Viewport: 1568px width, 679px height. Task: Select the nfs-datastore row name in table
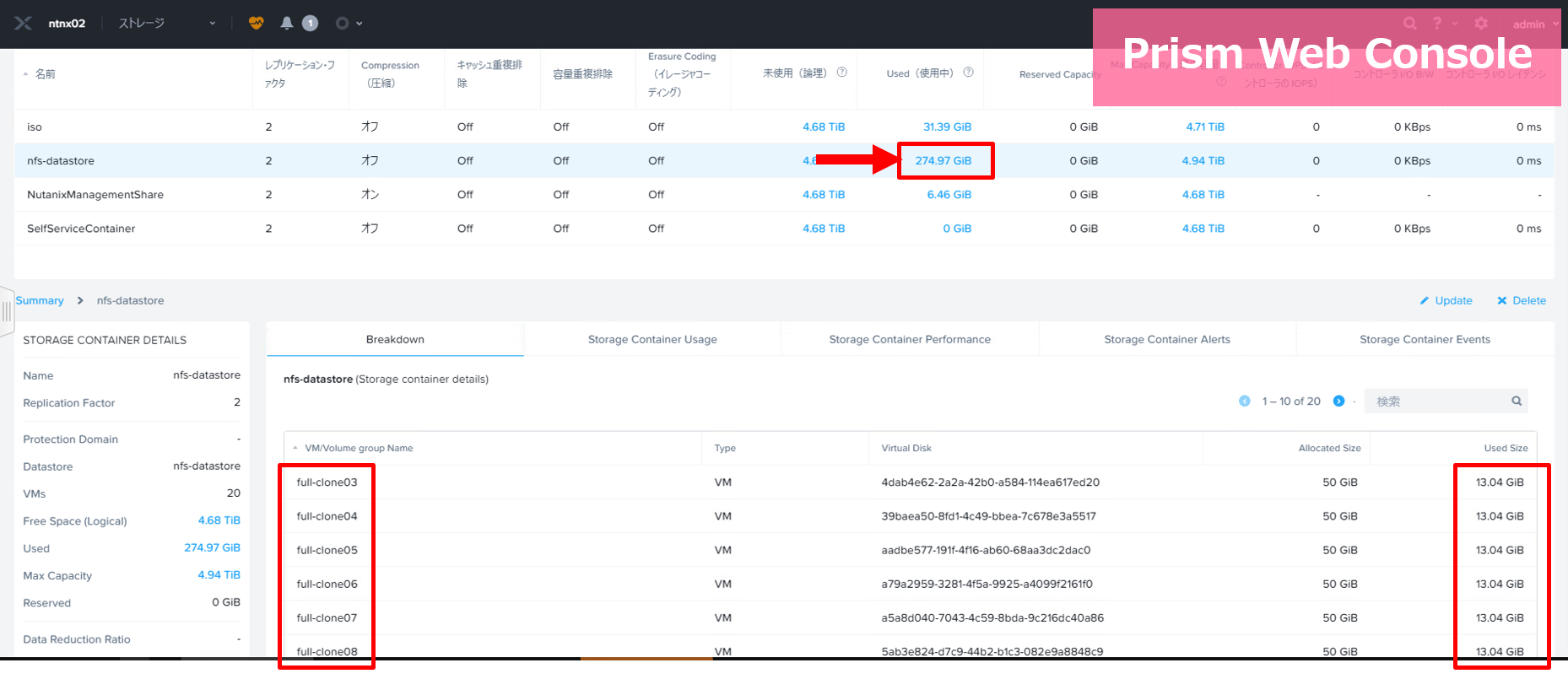61,161
